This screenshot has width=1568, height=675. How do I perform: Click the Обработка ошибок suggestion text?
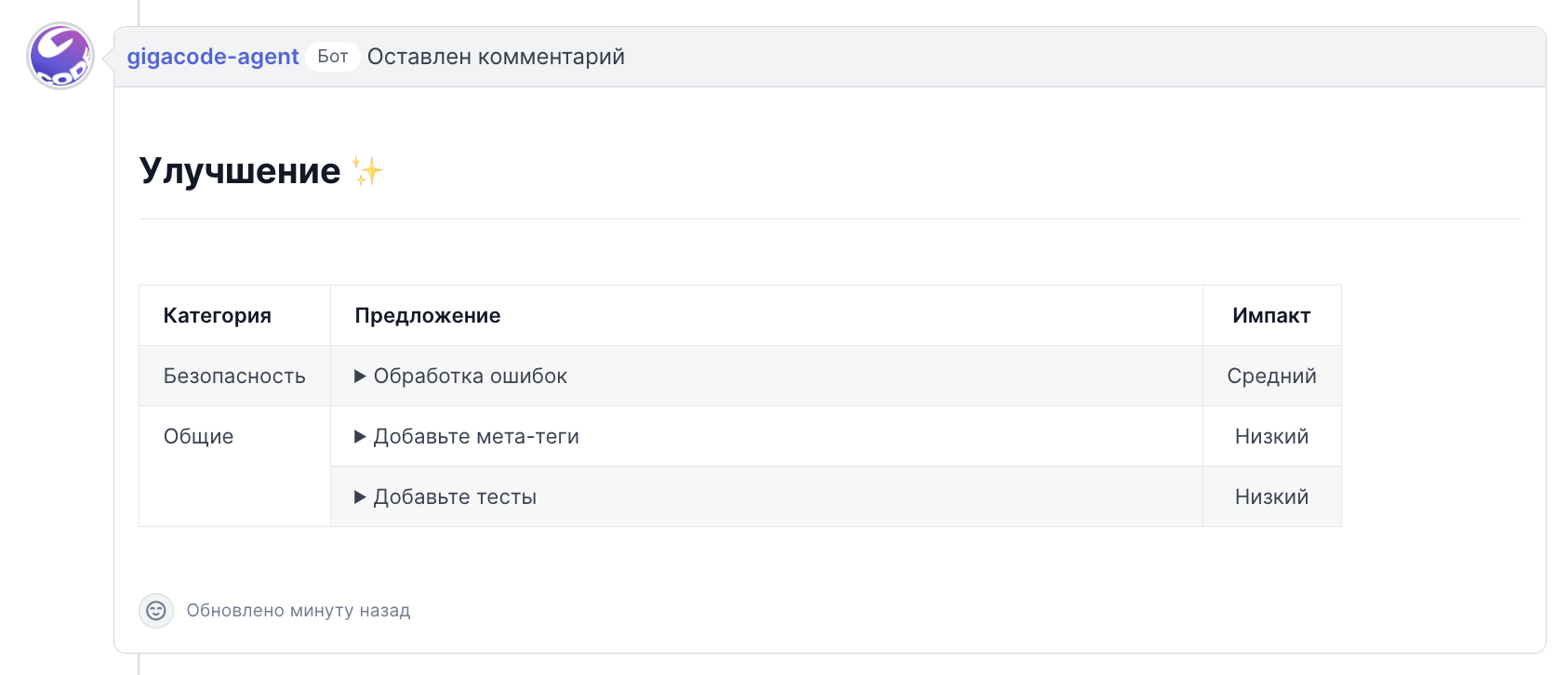tap(471, 377)
